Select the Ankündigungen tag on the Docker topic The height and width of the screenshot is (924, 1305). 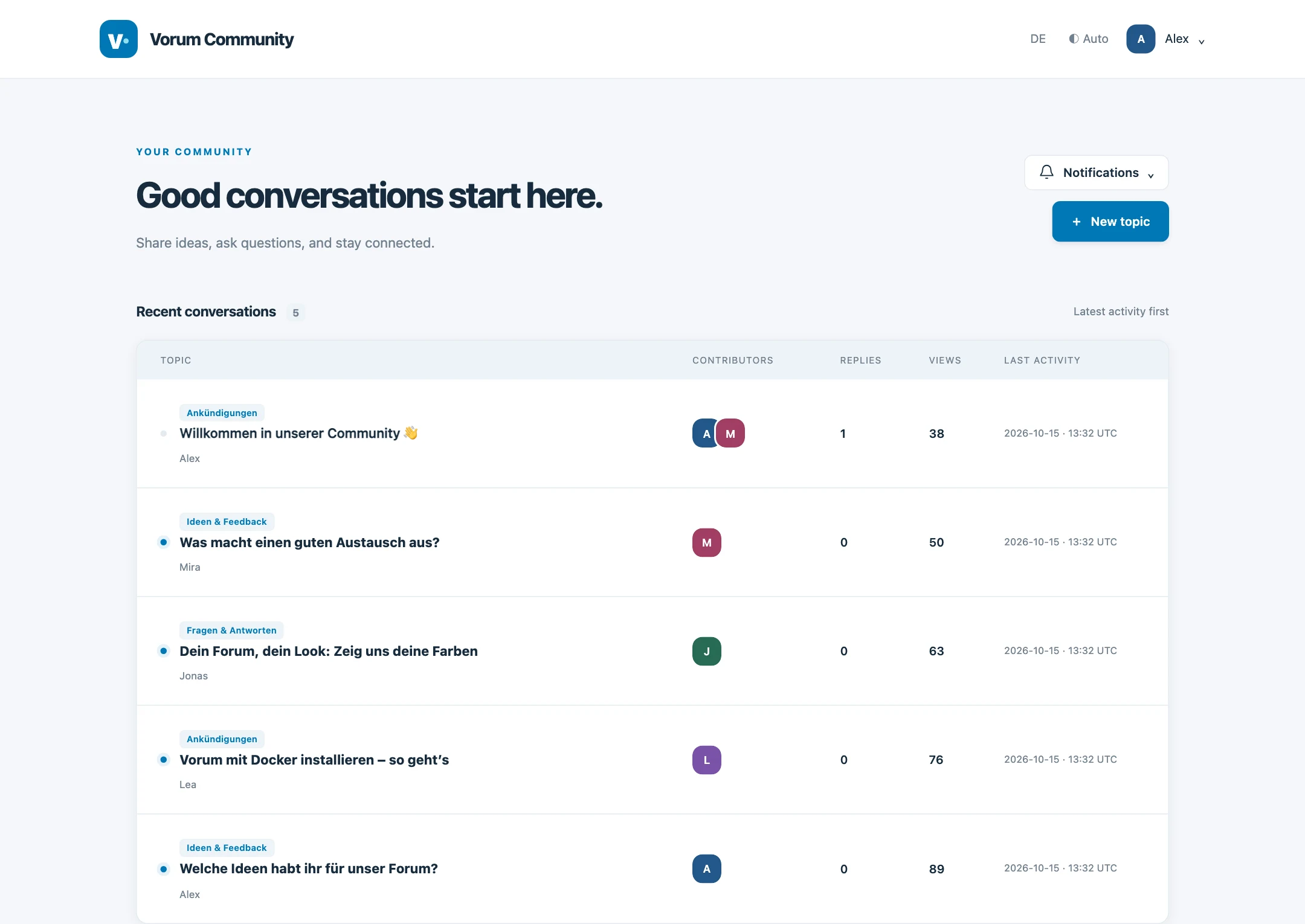[222, 739]
